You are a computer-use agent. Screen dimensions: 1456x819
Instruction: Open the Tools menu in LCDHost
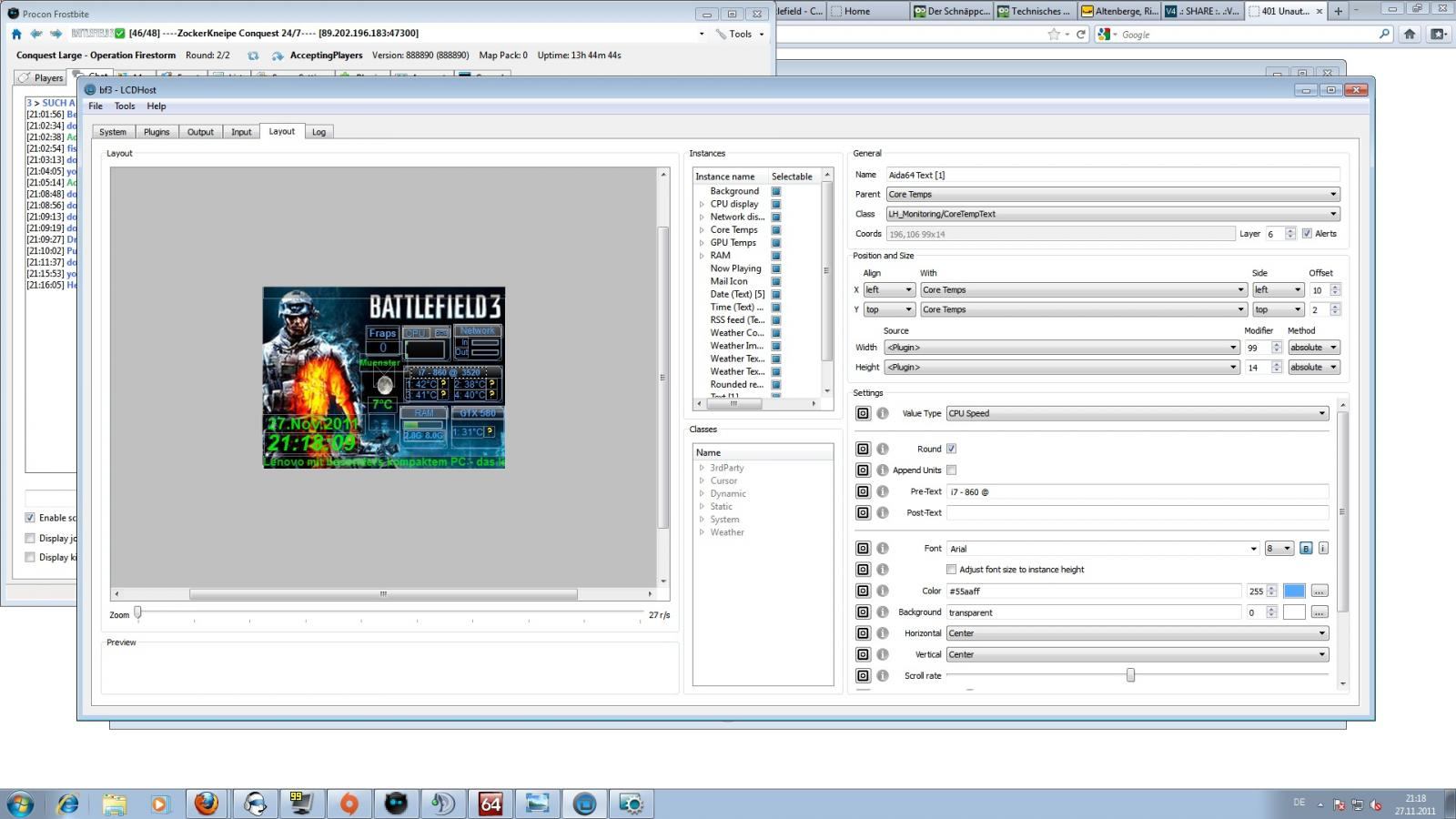pos(125,106)
